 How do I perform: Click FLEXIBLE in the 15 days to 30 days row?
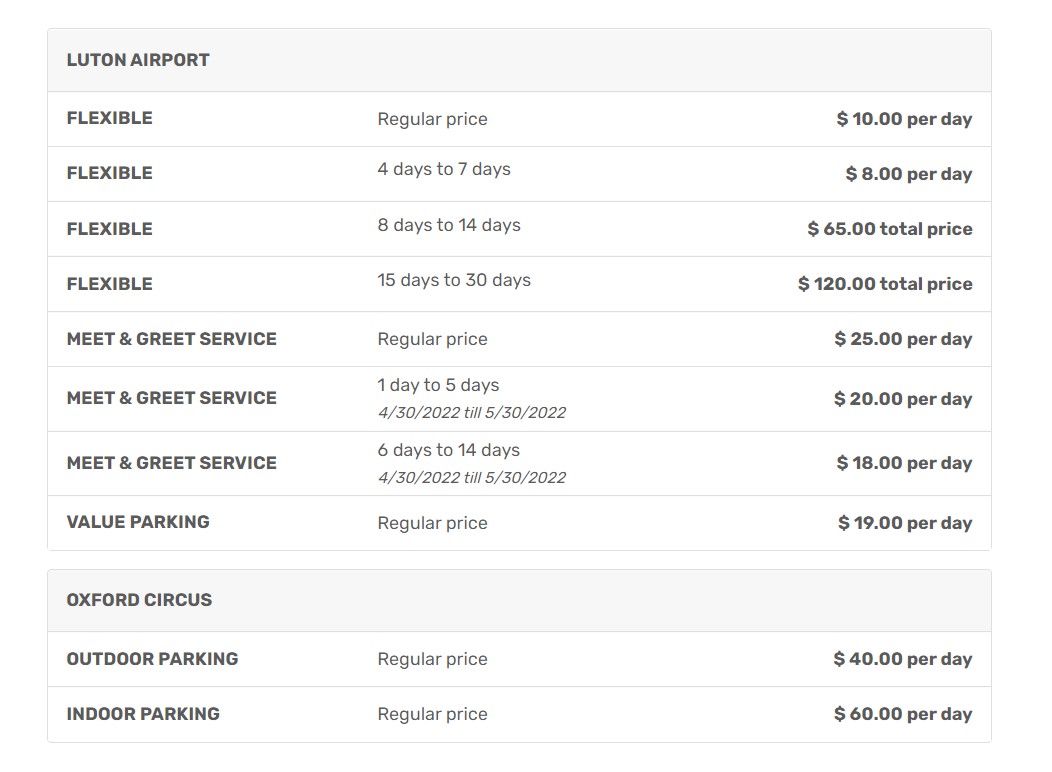pyautogui.click(x=109, y=284)
